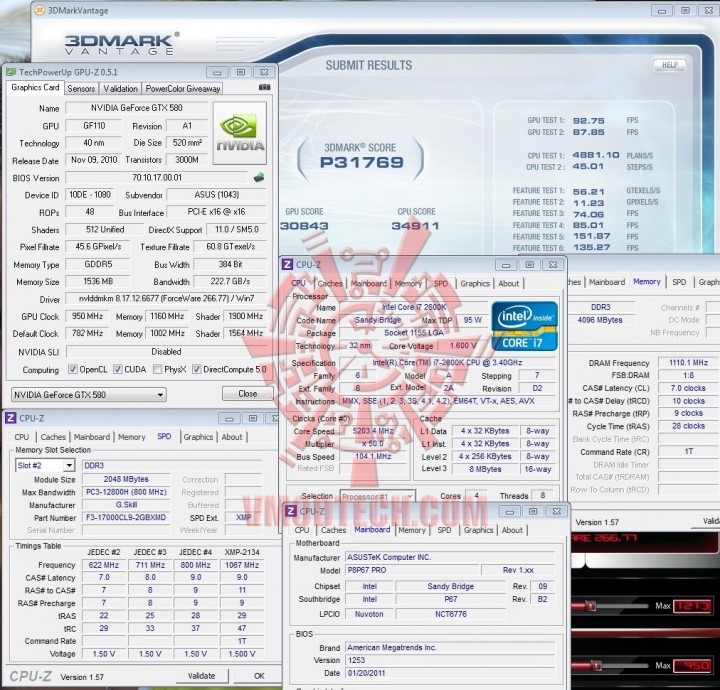This screenshot has width=720, height=690.
Task: Click the green BIOS save chip icon
Action: [x=259, y=177]
